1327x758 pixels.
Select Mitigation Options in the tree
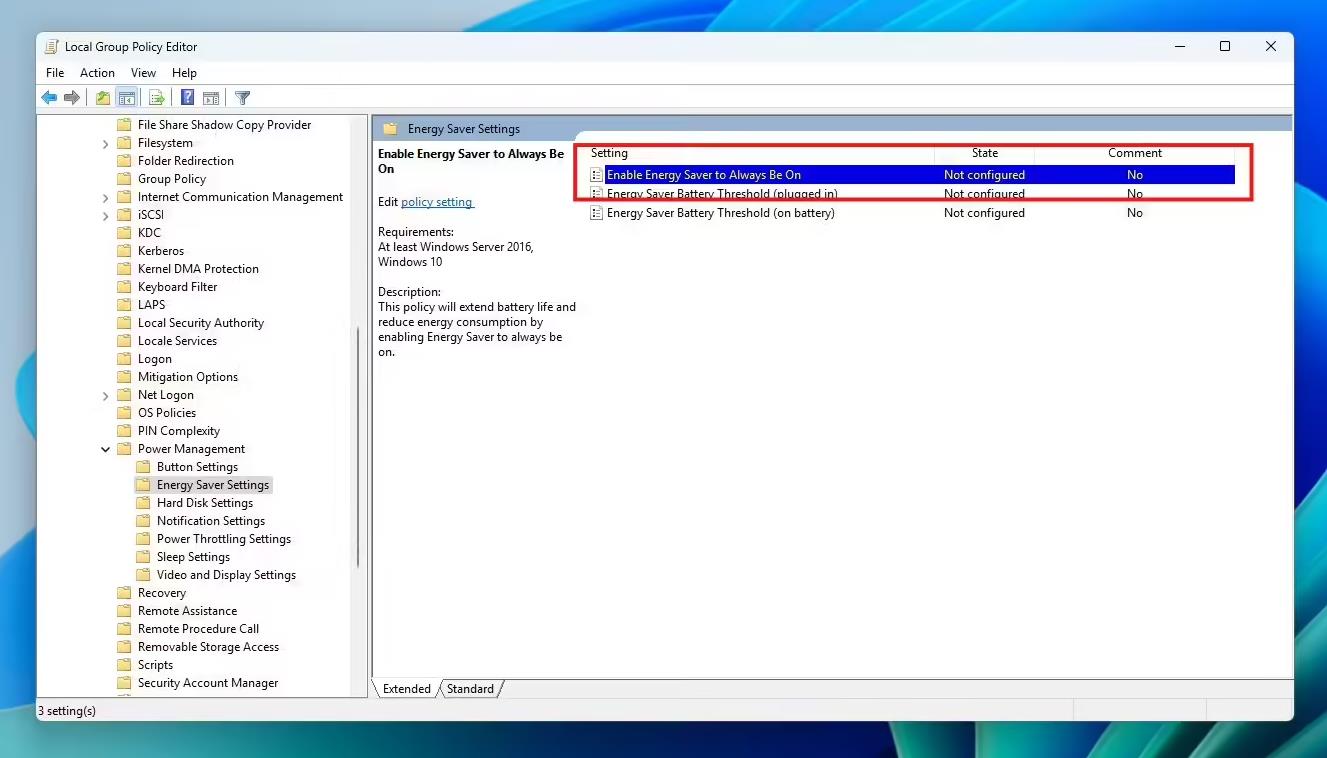(188, 377)
